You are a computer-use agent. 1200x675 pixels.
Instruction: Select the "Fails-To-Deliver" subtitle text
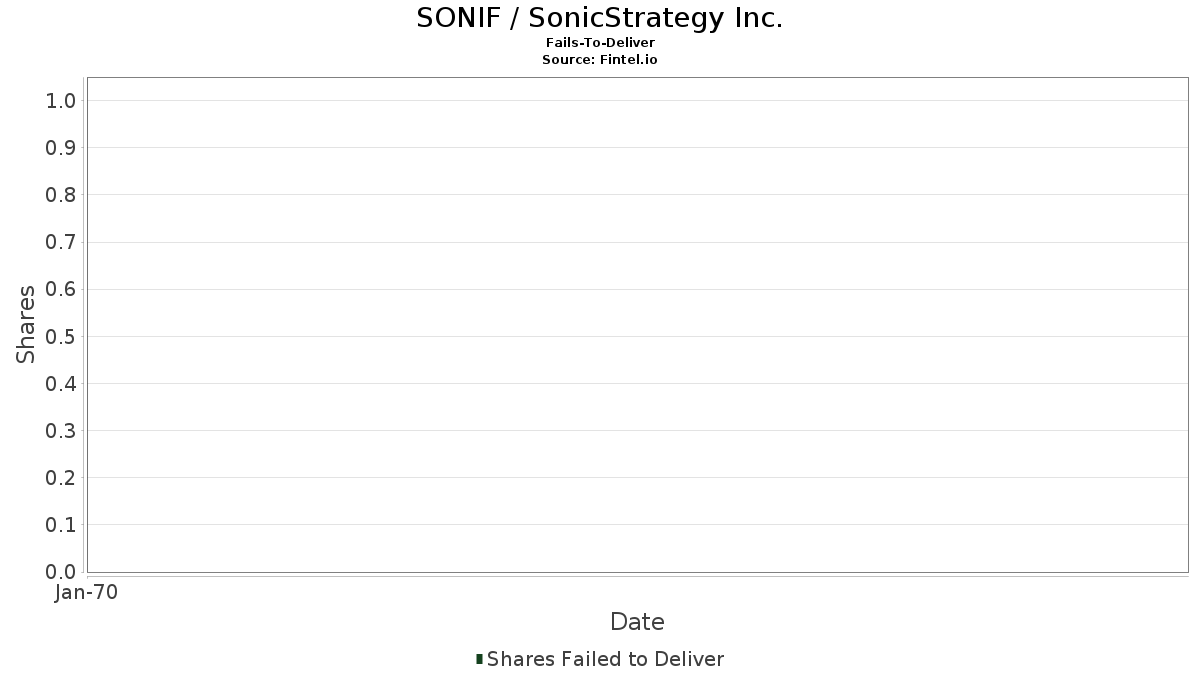[x=600, y=43]
